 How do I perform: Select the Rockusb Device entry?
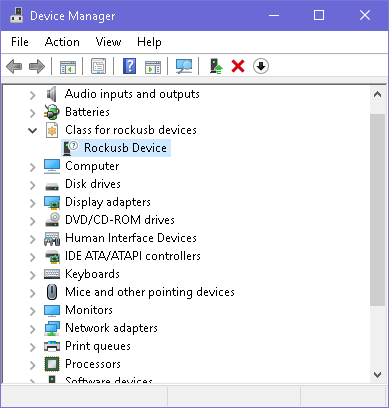(x=125, y=148)
